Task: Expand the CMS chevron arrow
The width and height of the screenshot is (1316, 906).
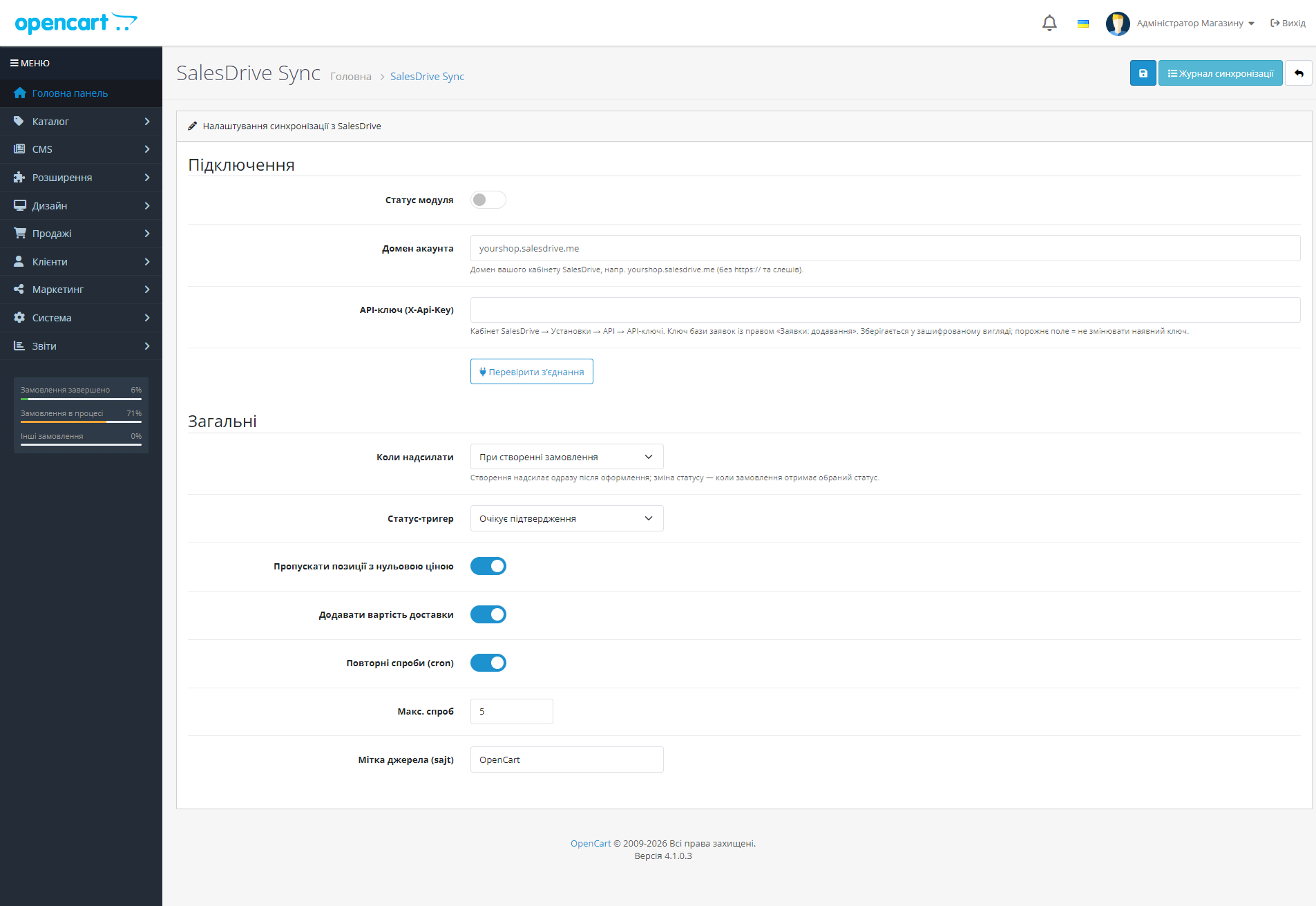Action: 147,149
